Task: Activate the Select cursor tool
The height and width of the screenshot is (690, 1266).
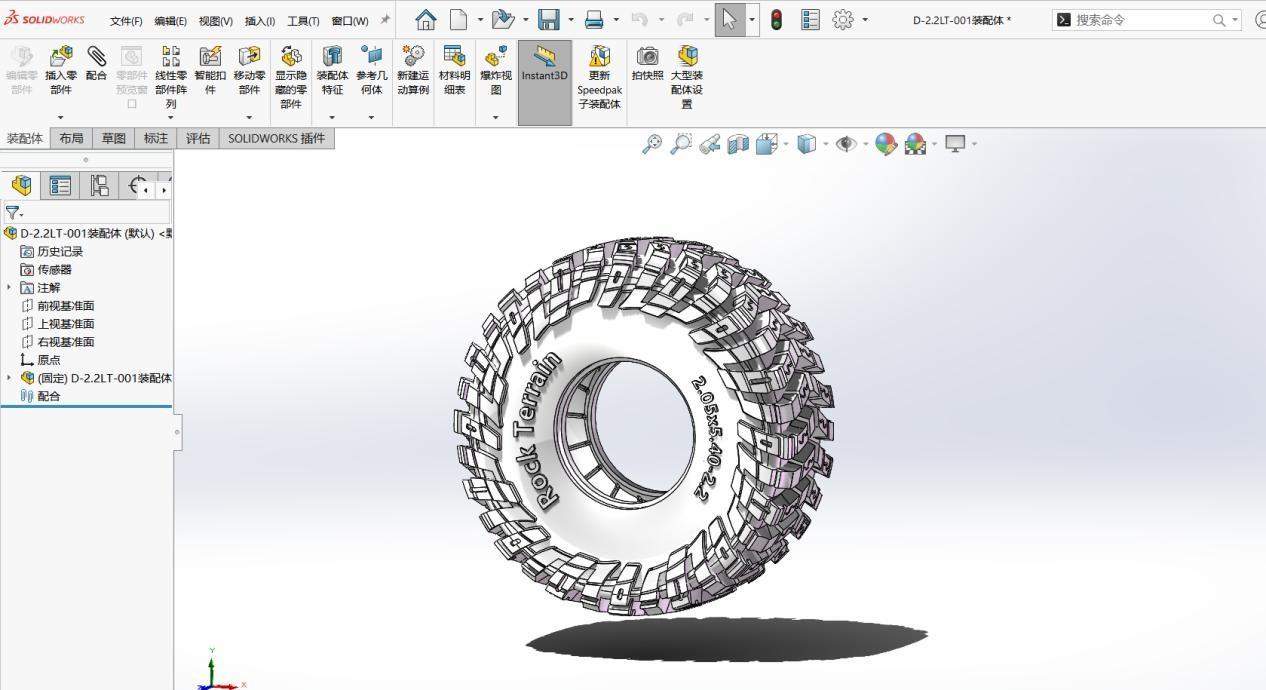Action: click(729, 20)
